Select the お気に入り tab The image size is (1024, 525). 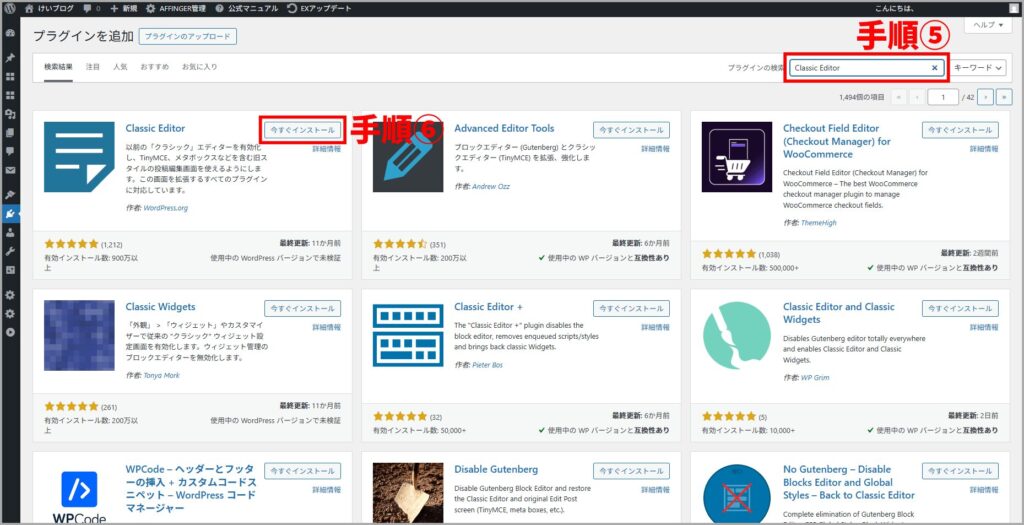coord(199,67)
